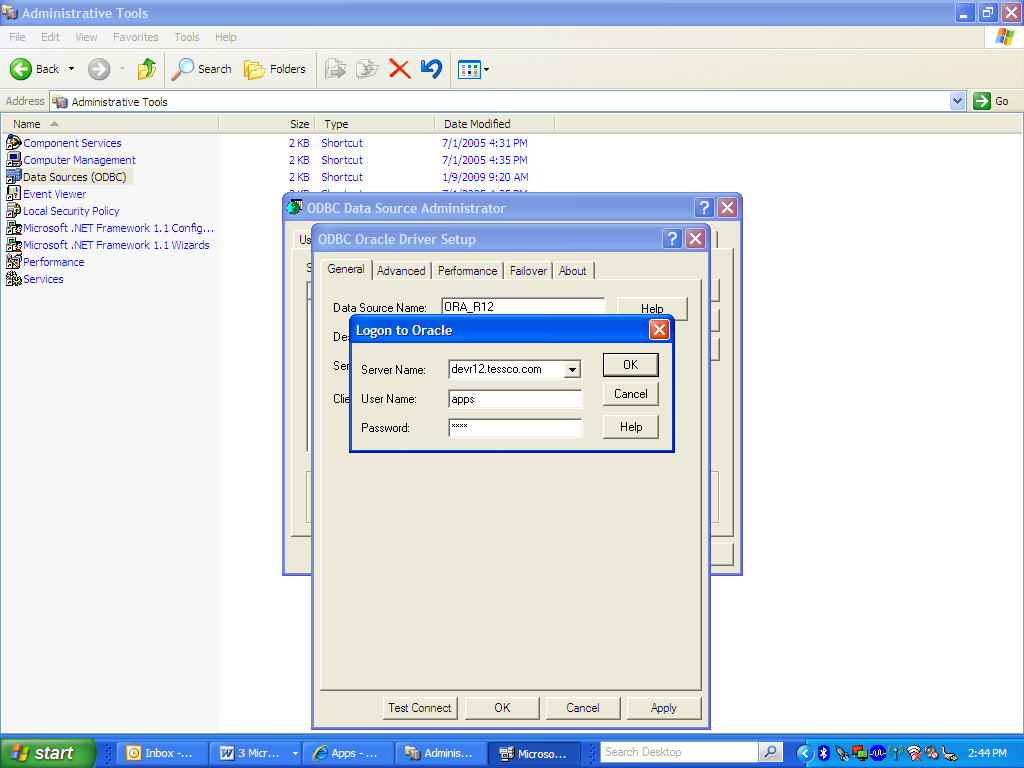Image resolution: width=1024 pixels, height=768 pixels.
Task: Select the Performance shortcut icon
Action: (14, 261)
